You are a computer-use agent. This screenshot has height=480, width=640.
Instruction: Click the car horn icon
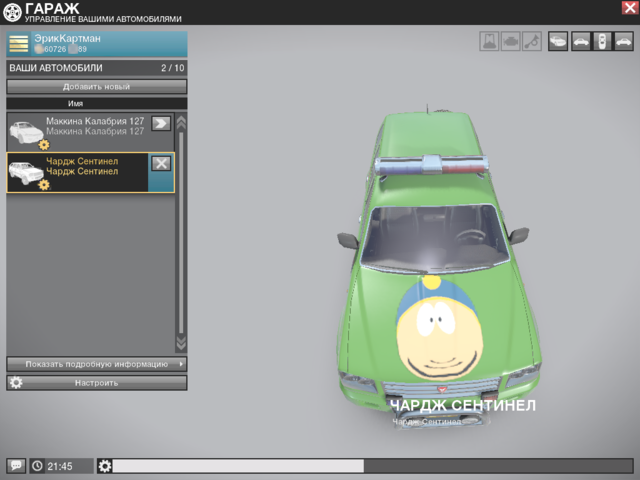point(532,41)
